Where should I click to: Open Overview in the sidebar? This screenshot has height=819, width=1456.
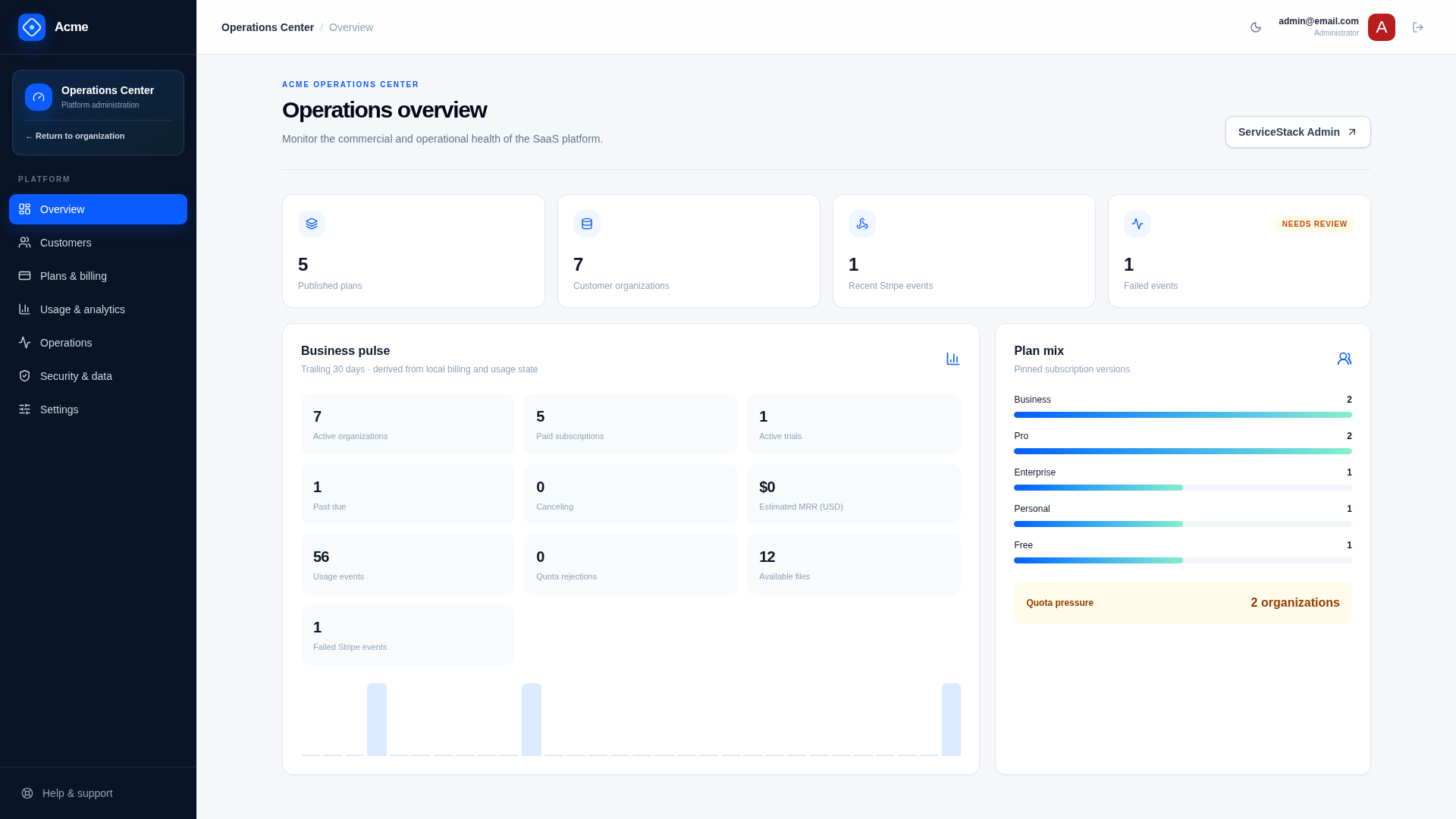(98, 209)
